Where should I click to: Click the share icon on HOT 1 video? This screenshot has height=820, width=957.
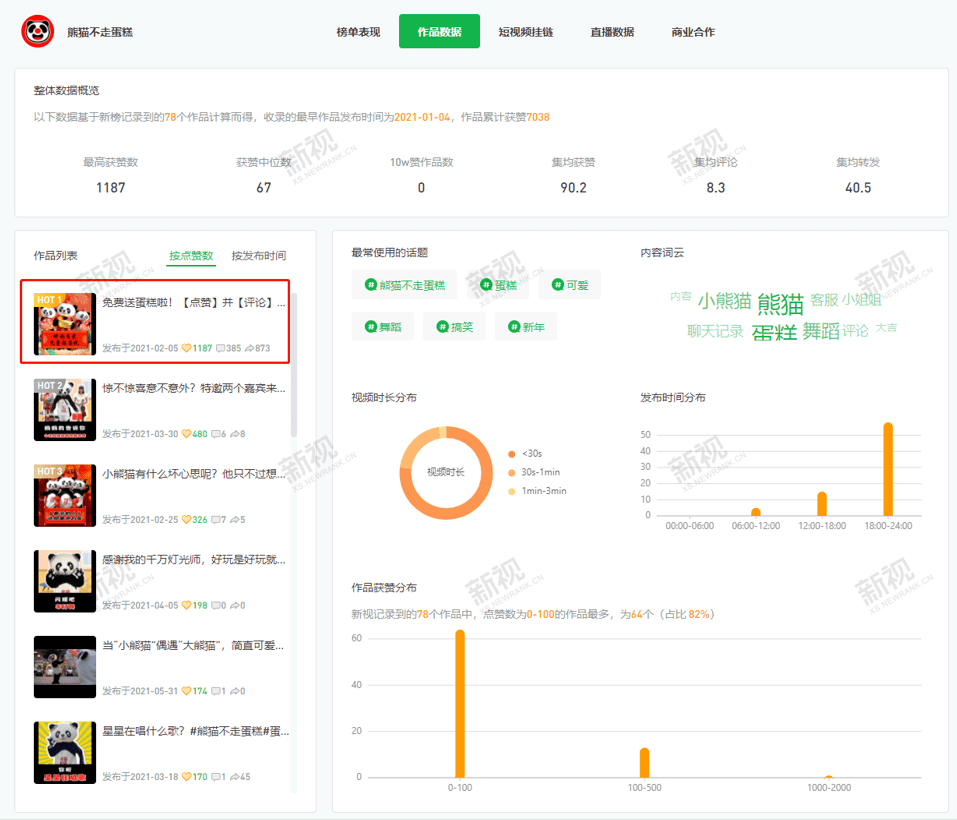[249, 348]
